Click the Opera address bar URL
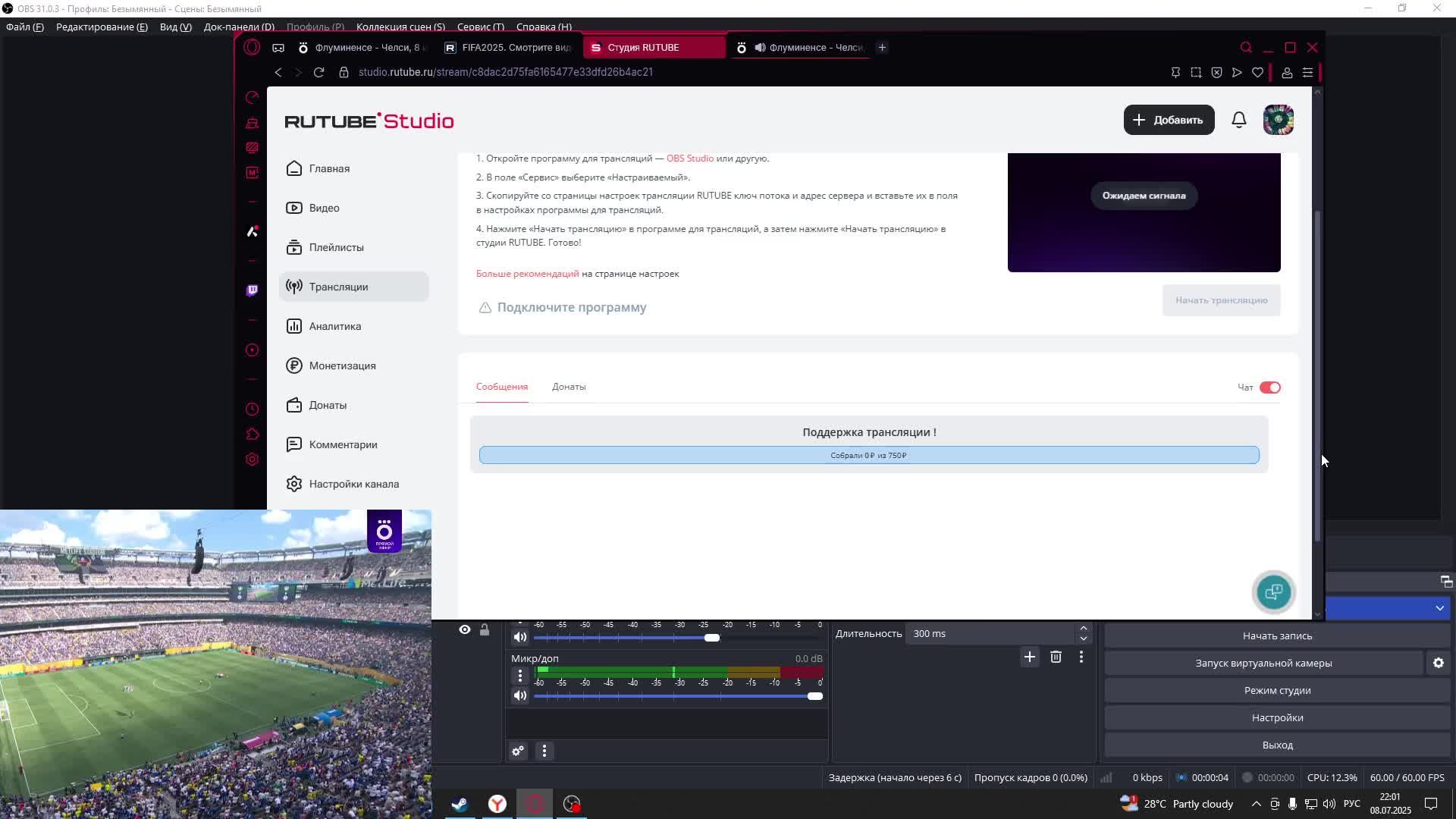1456x819 pixels. point(506,72)
